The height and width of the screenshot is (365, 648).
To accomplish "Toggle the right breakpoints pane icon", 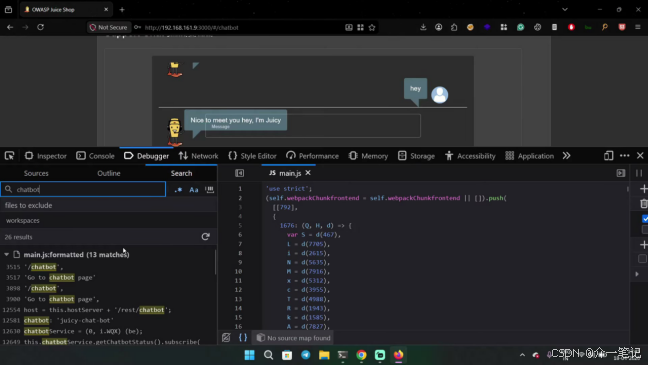I will pyautogui.click(x=621, y=173).
